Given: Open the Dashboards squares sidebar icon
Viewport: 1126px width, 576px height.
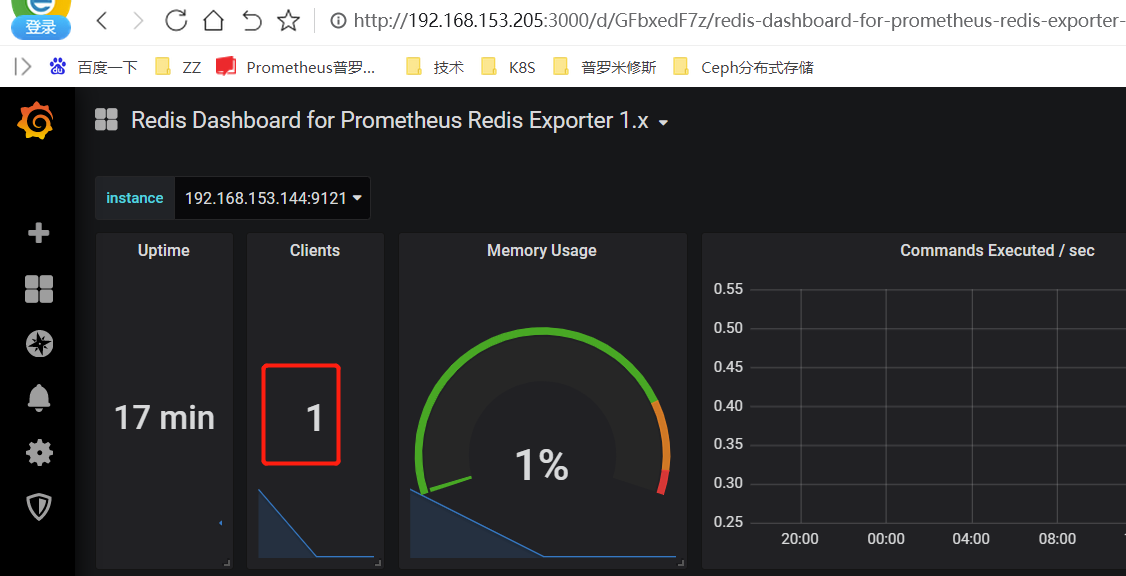Looking at the screenshot, I should (x=39, y=289).
